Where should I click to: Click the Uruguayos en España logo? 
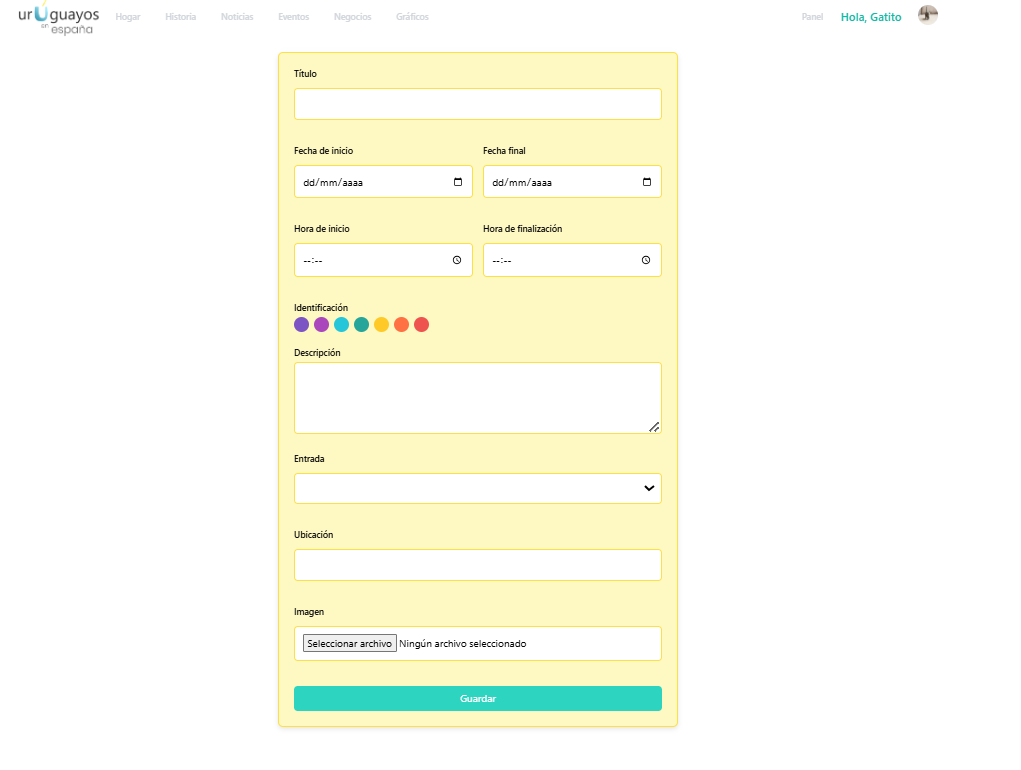(x=58, y=19)
